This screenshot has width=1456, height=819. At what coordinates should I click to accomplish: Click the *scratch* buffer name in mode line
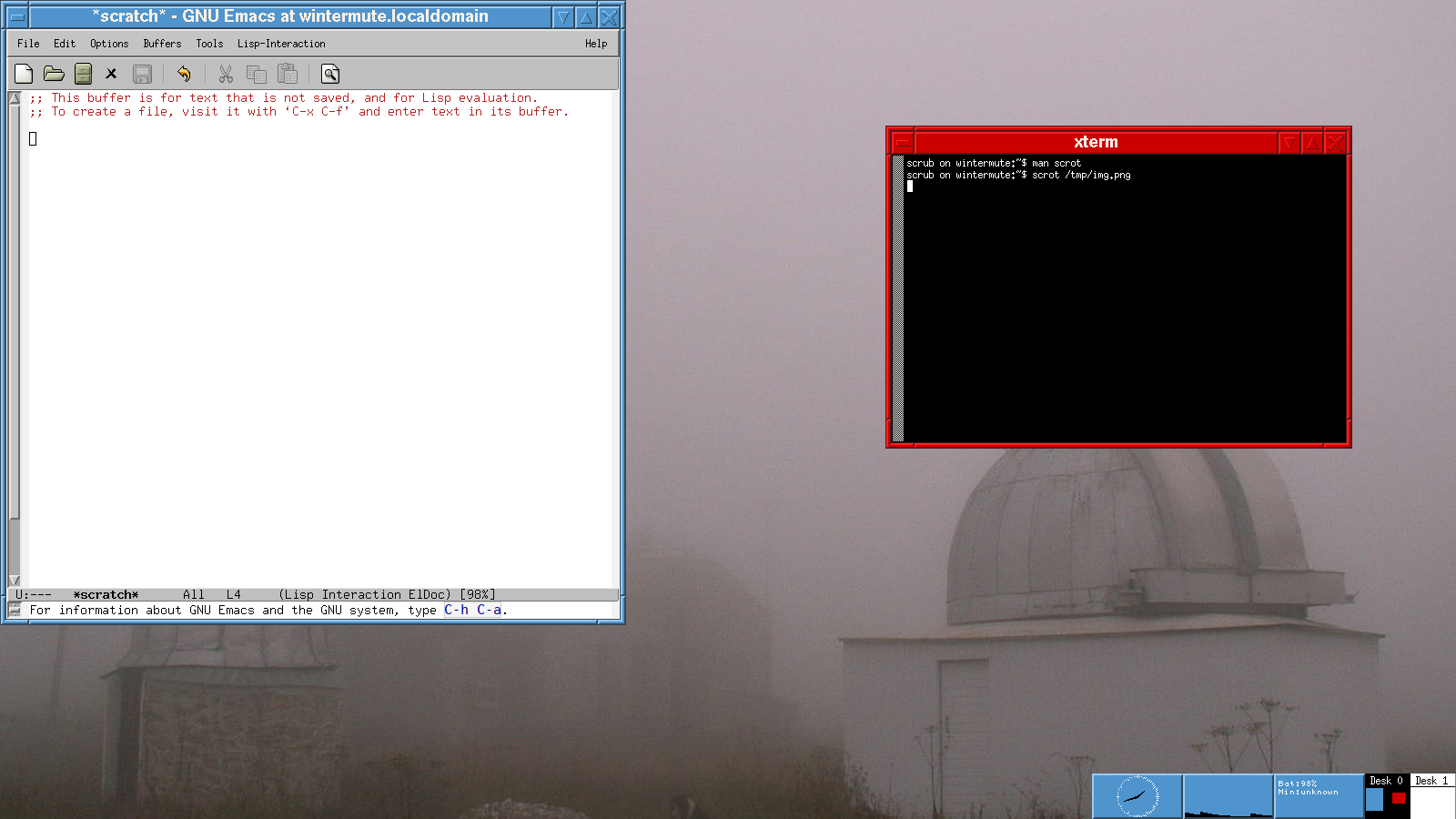[x=106, y=595]
